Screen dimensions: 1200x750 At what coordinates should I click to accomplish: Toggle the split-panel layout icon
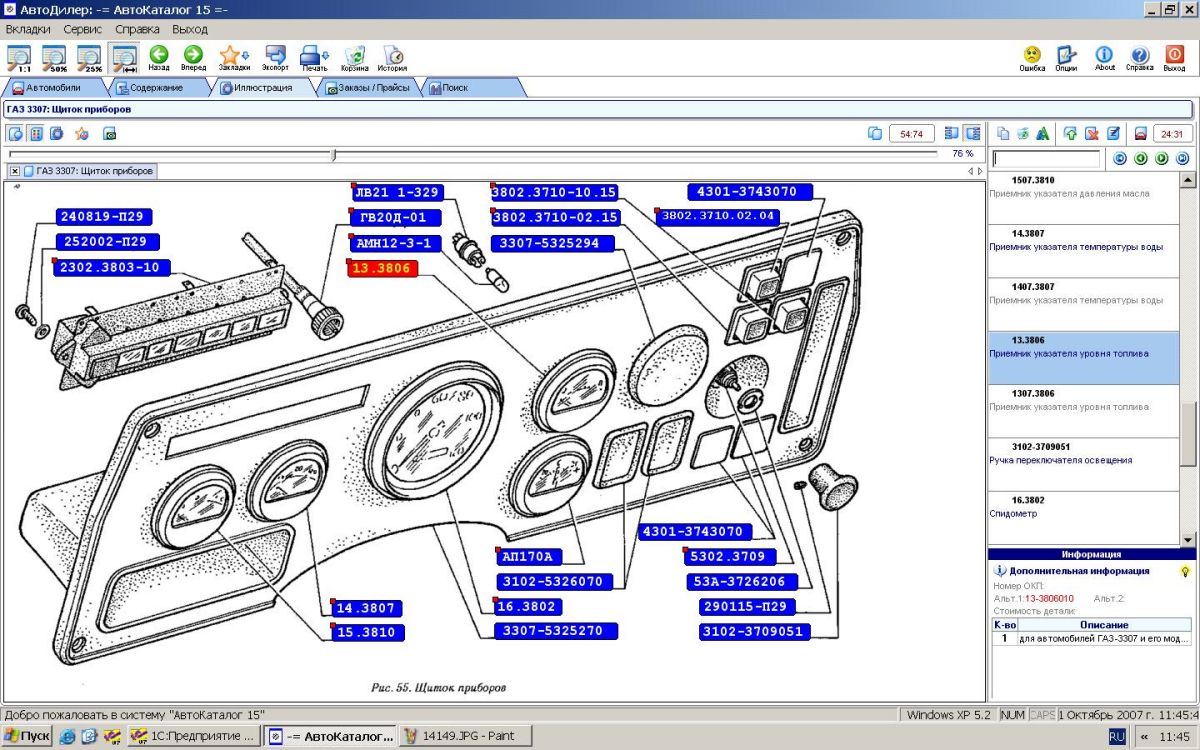pos(972,133)
